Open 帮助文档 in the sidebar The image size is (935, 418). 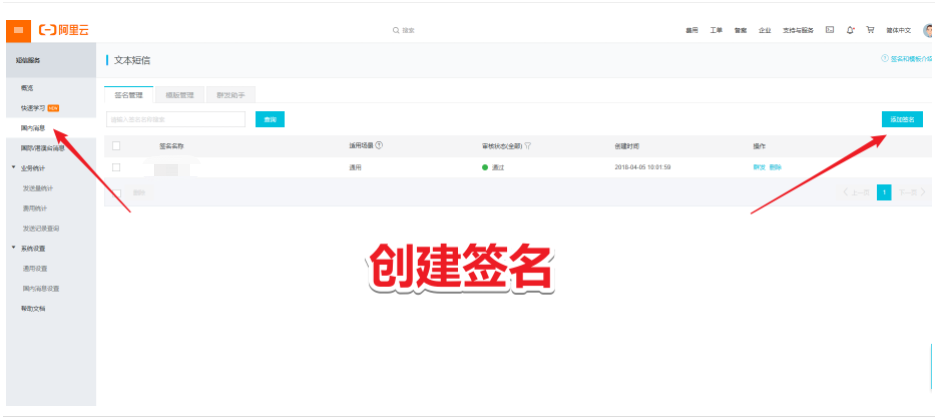[33, 309]
